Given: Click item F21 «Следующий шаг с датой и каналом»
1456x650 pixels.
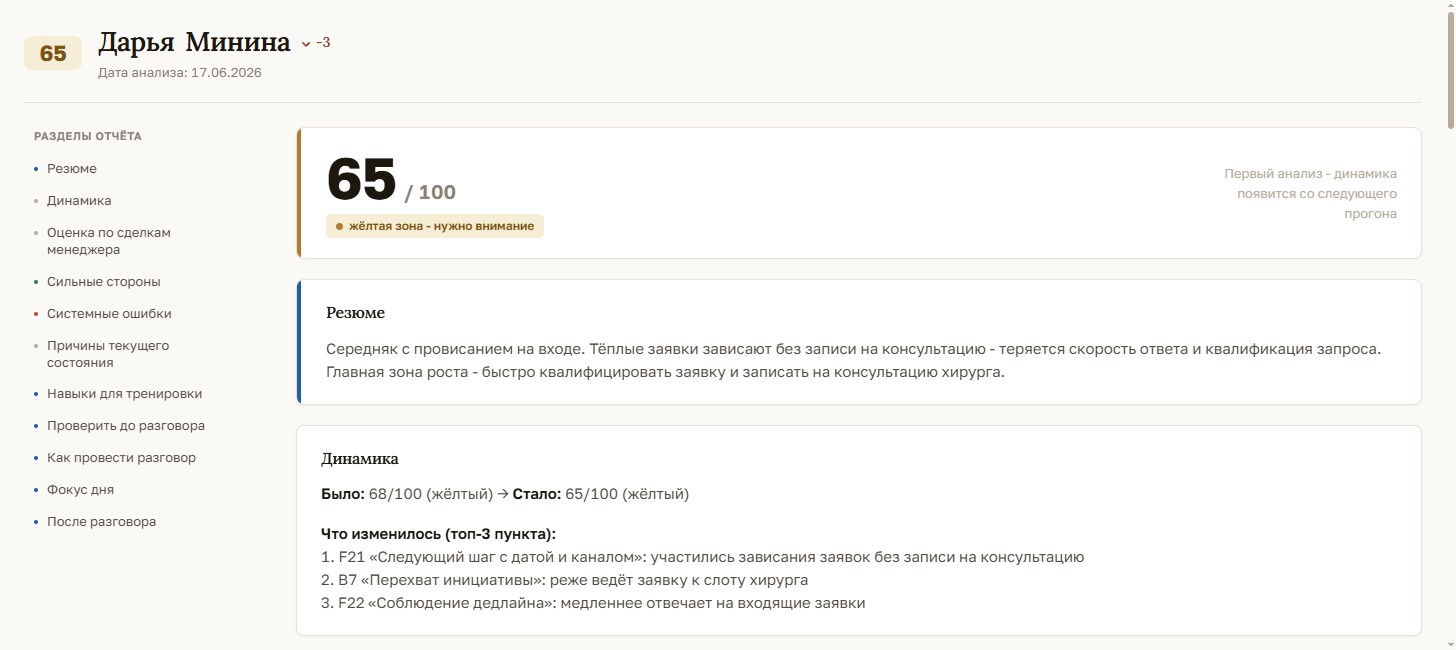Looking at the screenshot, I should (x=702, y=557).
